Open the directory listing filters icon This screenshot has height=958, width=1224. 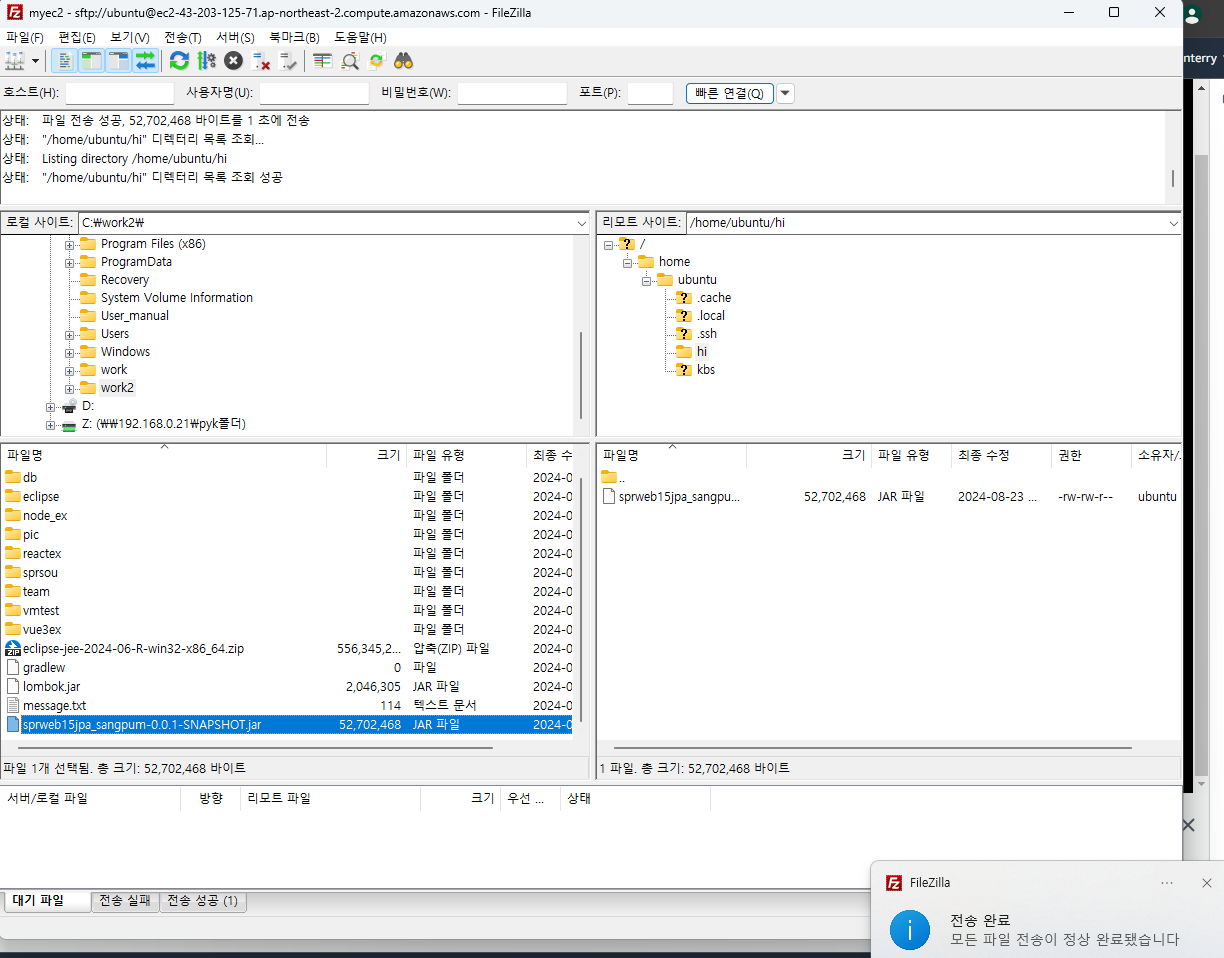322,61
